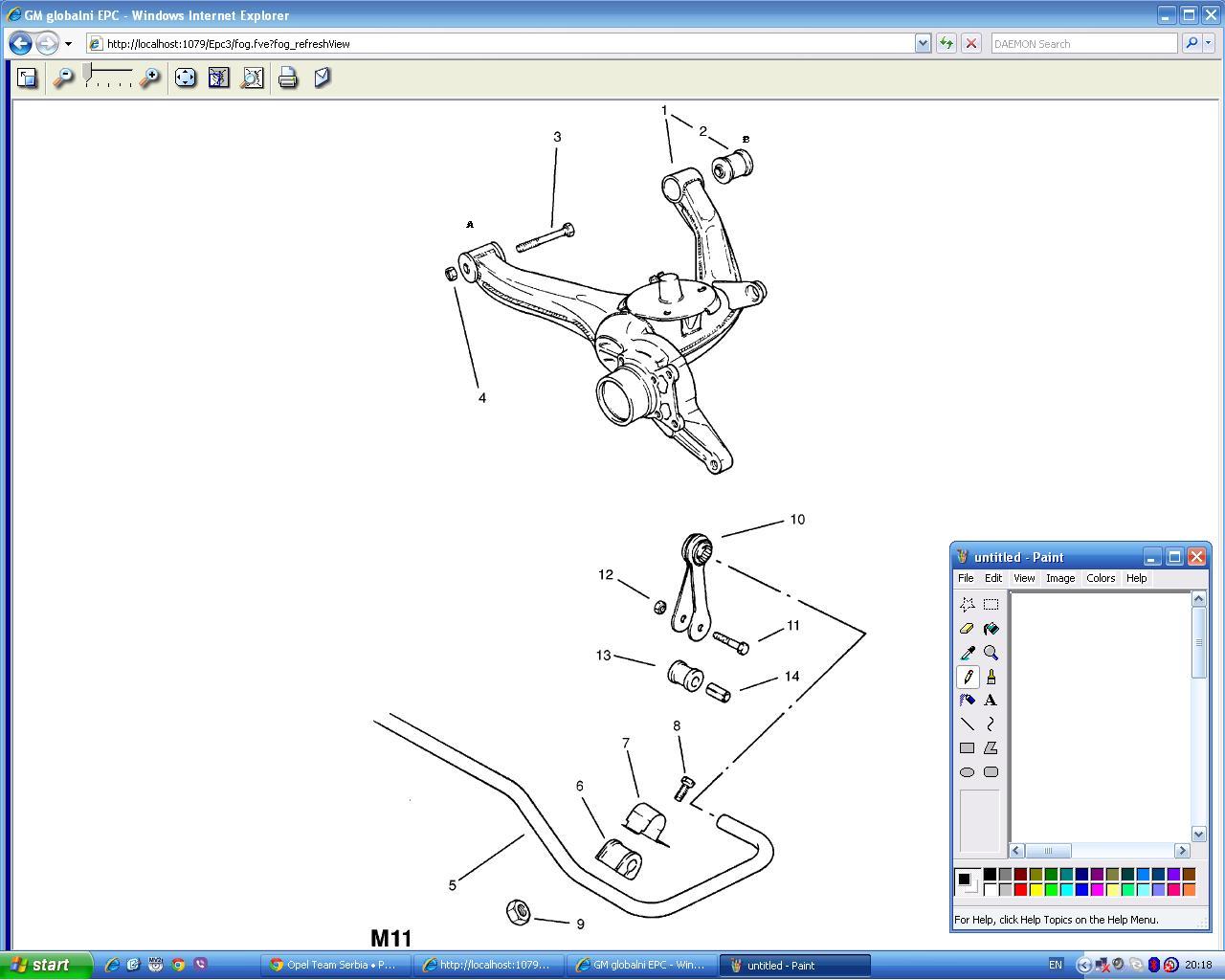Click the EPC restore window view icon
The height and width of the screenshot is (980, 1225).
[x=28, y=78]
